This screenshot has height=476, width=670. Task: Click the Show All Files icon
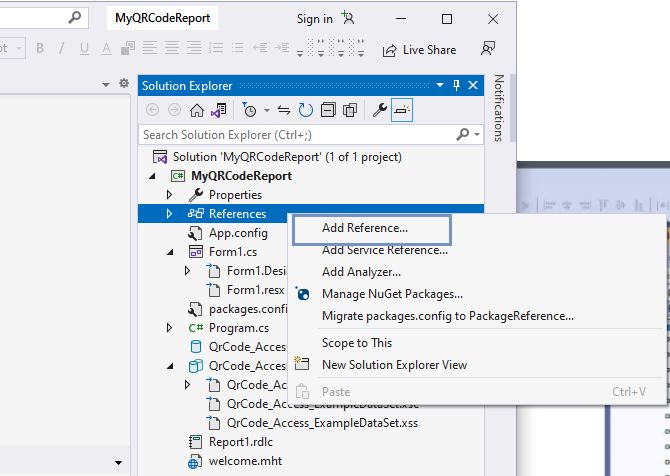[350, 110]
